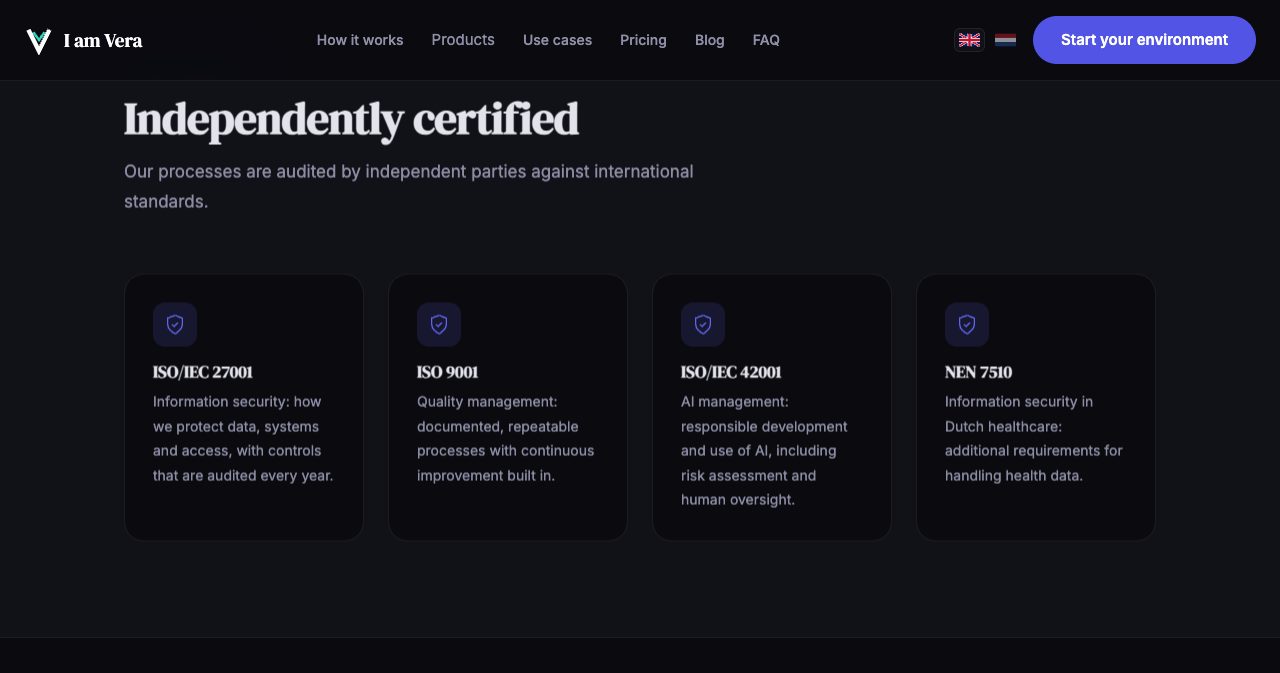Click the 'Our processes are audited' subtitle text

click(x=409, y=186)
